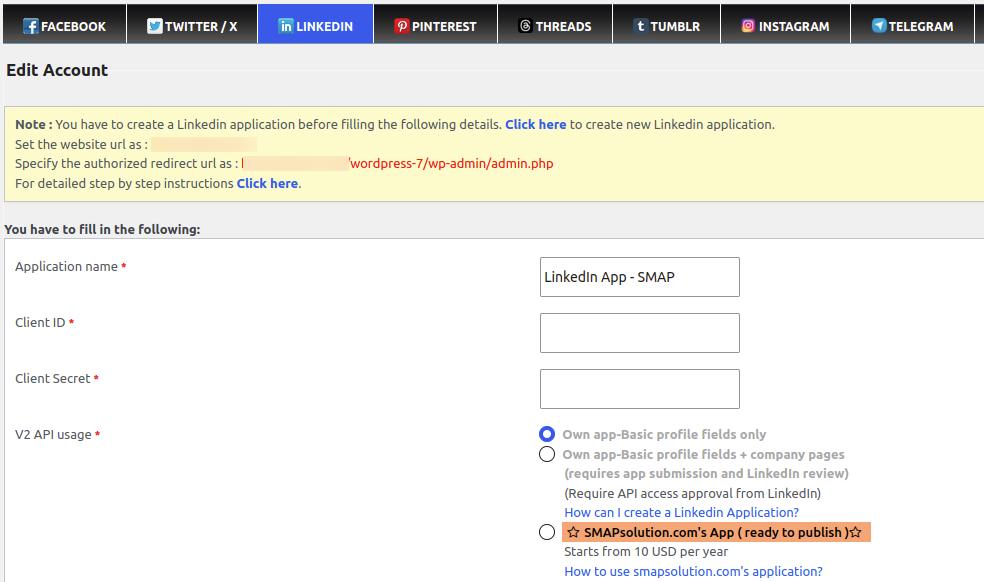The width and height of the screenshot is (984, 582).
Task: Click the 'Edit Account' heading
Action: coord(57,70)
